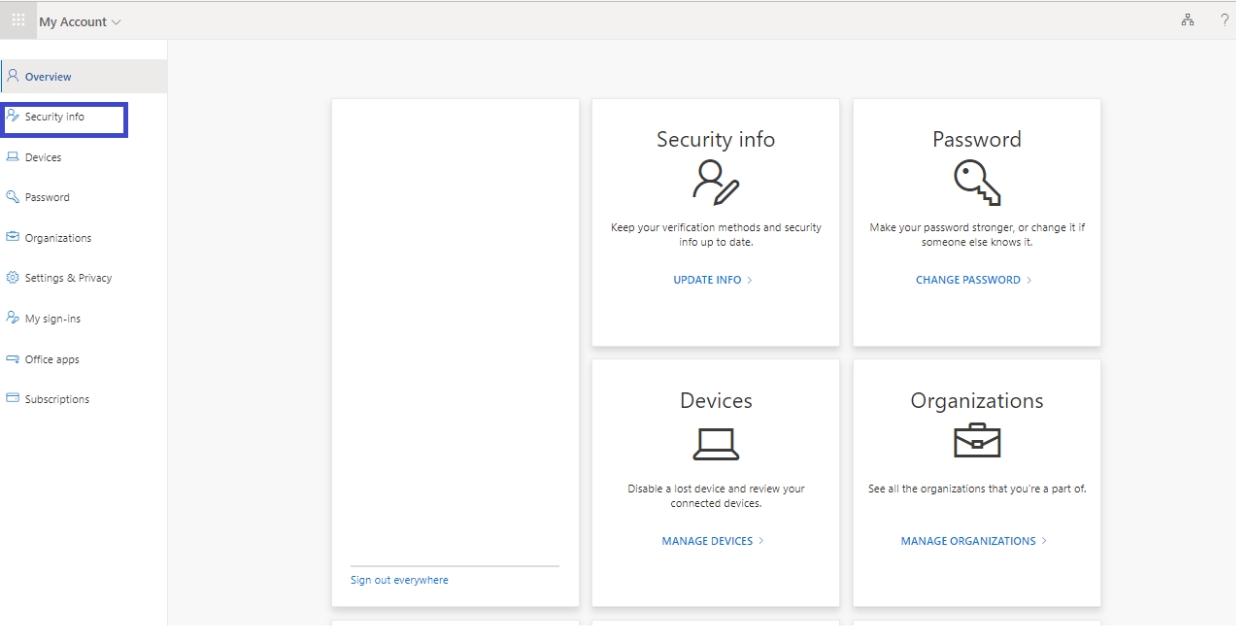The image size is (1237, 626).
Task: Click Sign out everywhere
Action: 399,579
